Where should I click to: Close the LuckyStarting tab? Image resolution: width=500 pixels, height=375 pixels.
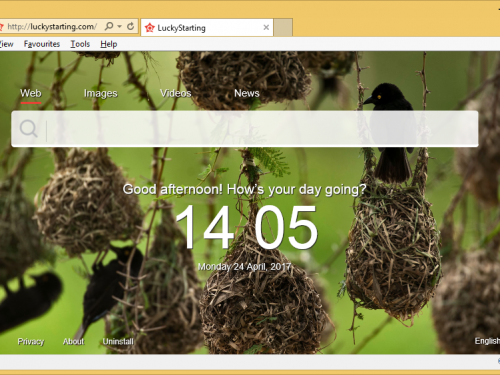[266, 27]
